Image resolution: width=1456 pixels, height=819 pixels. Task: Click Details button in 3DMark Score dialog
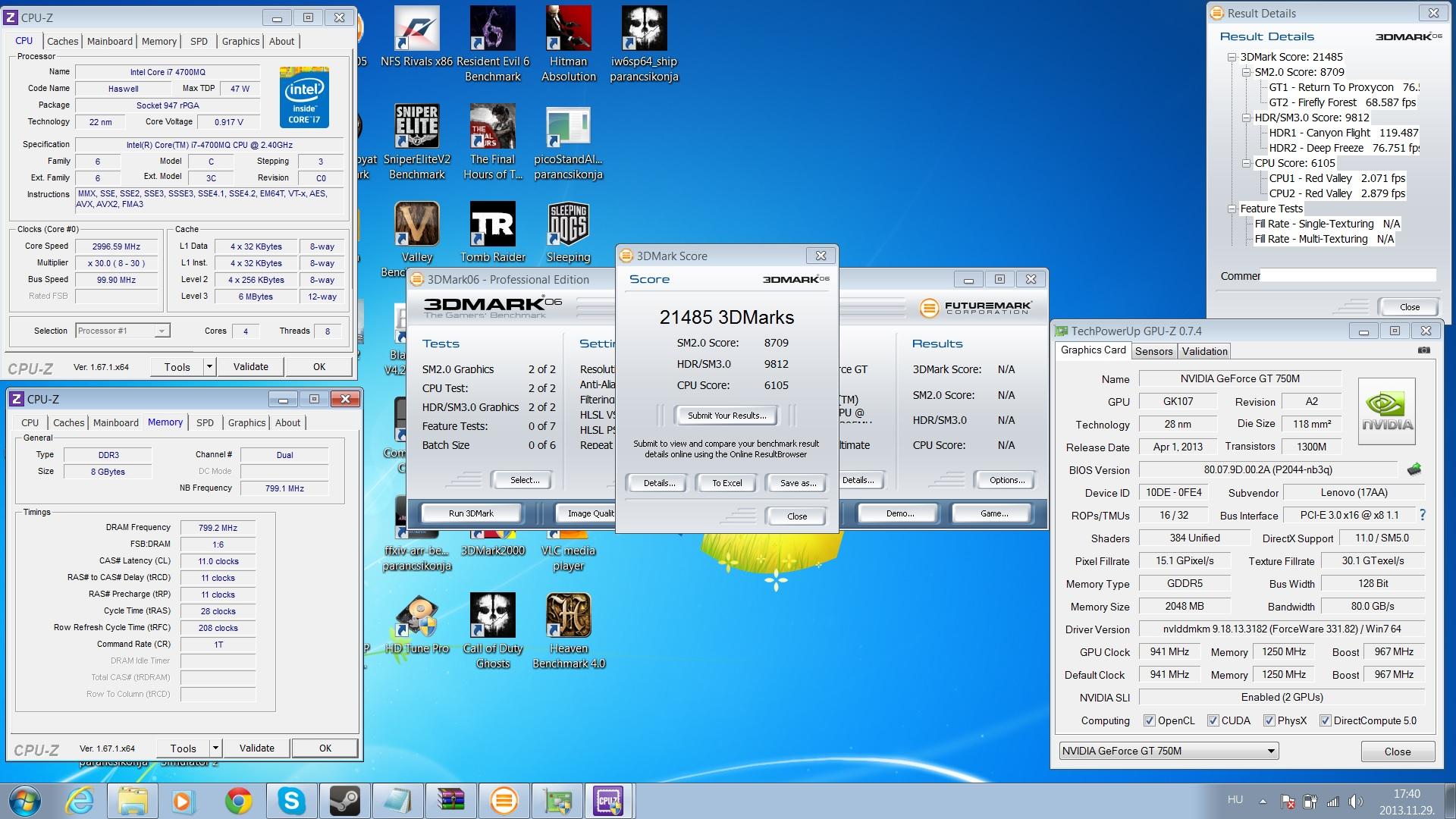point(659,483)
